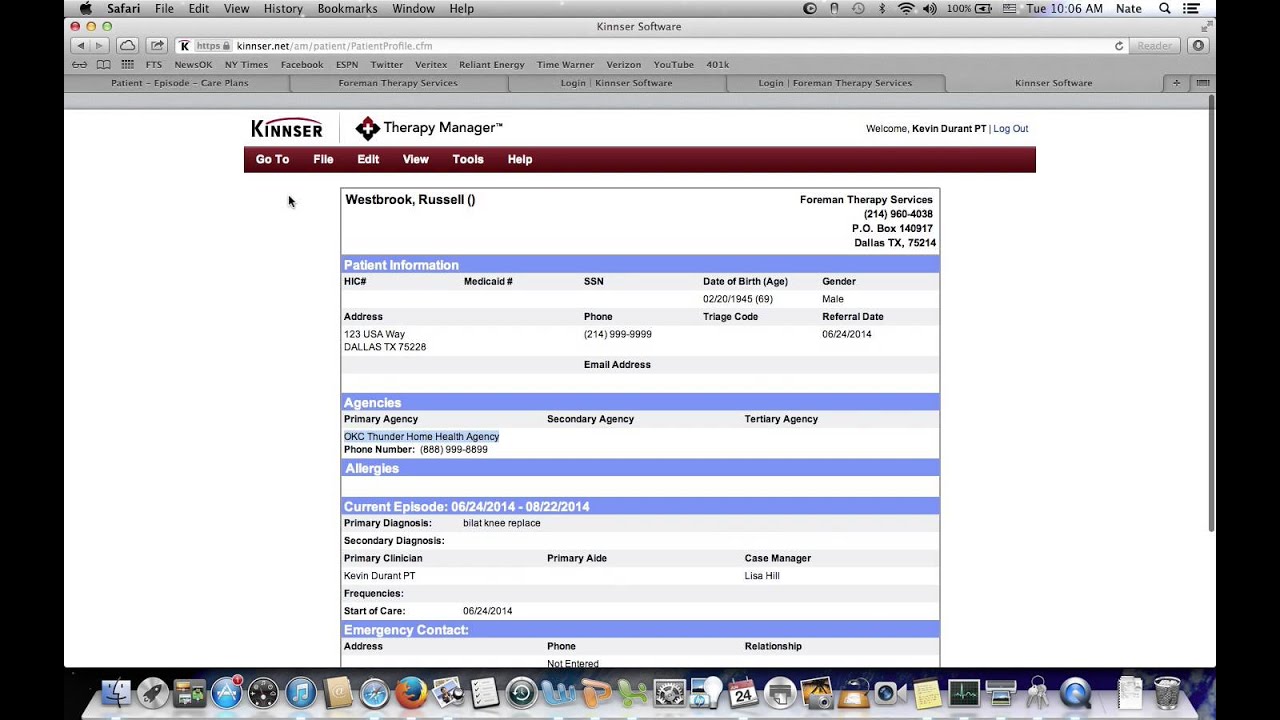Viewport: 1280px width, 720px height.
Task: Open Safari's Bookmarks menu
Action: [348, 9]
